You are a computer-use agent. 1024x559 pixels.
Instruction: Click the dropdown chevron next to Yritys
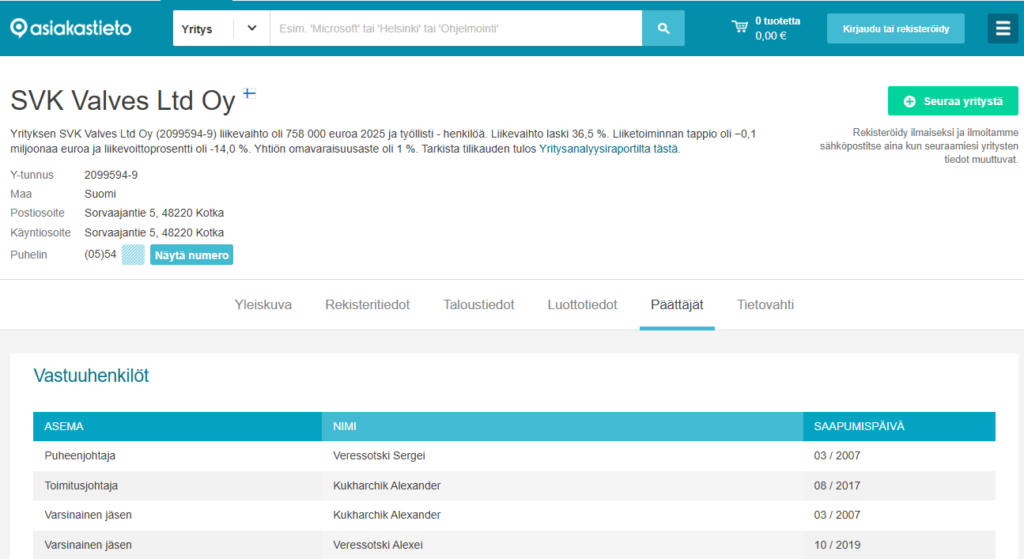coord(252,28)
